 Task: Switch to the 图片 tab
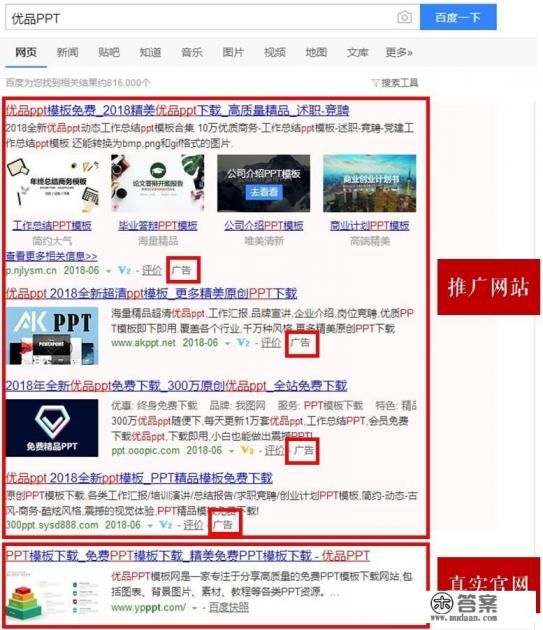coord(233,52)
